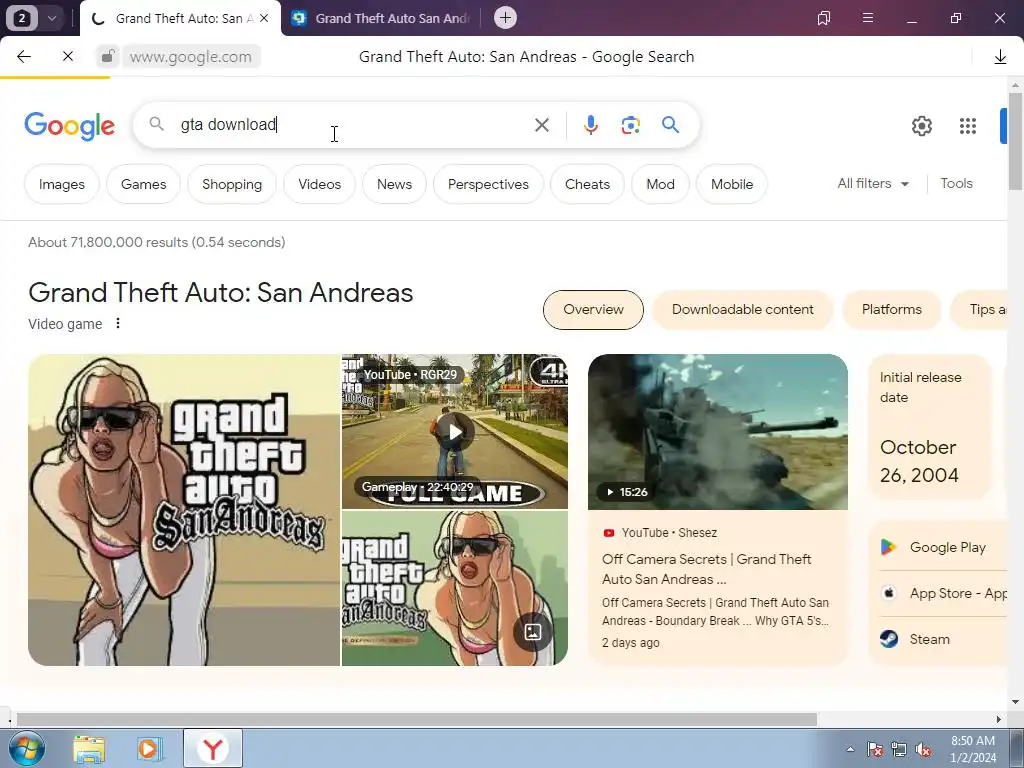The height and width of the screenshot is (768, 1024).
Task: Select the Images filter chip
Action: coord(62,184)
